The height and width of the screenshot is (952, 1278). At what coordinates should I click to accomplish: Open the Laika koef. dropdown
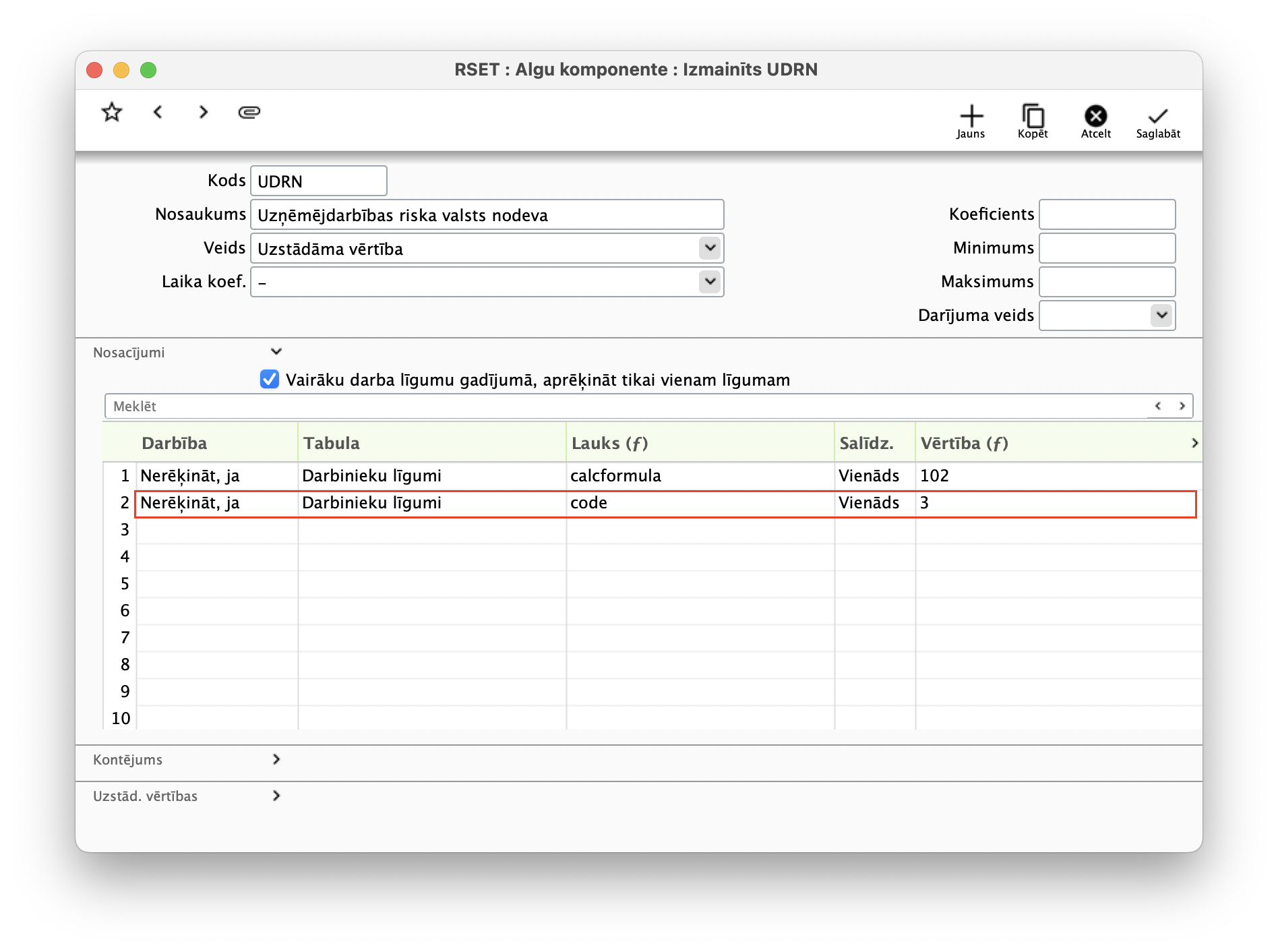click(x=710, y=282)
